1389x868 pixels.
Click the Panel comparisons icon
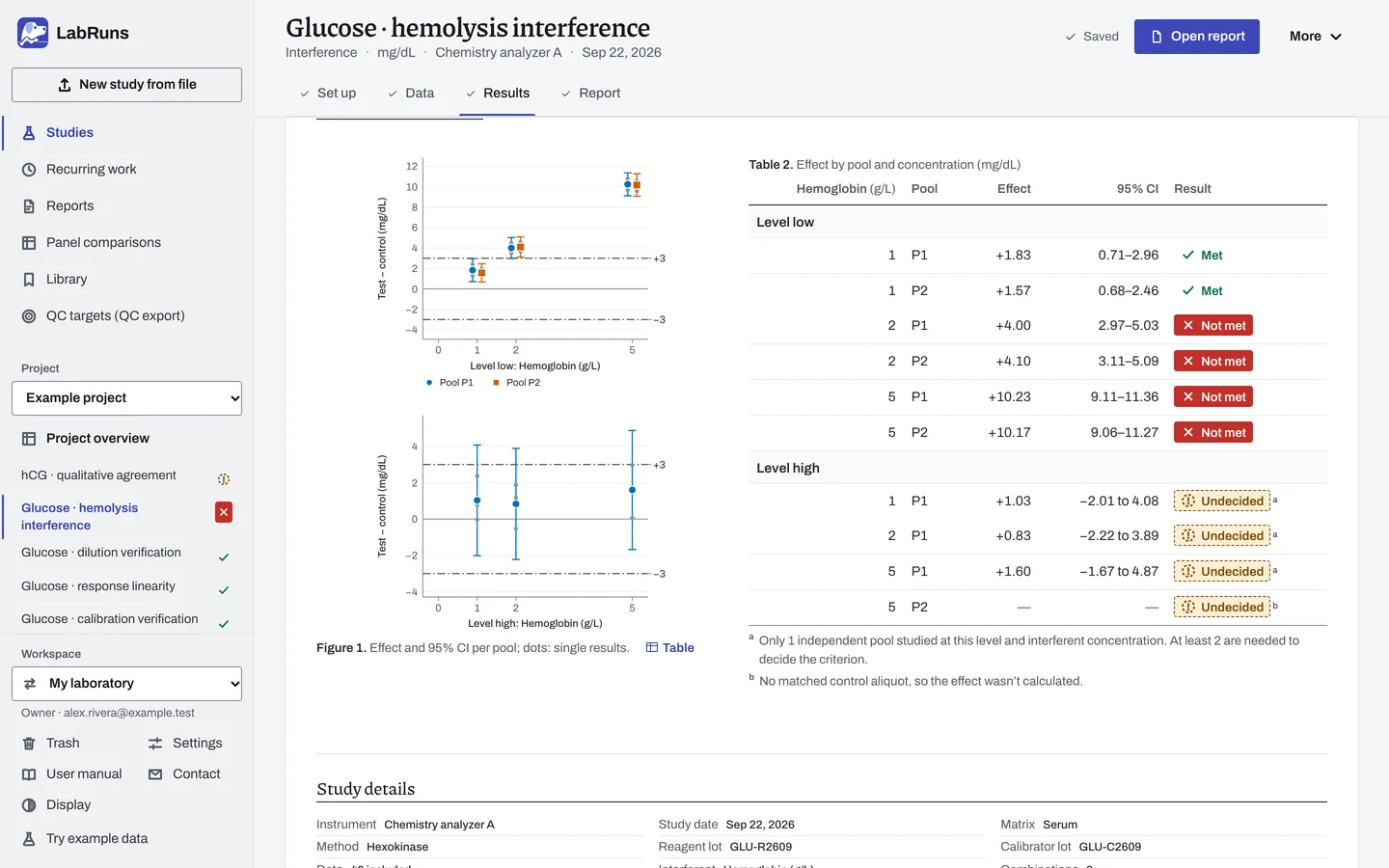coord(29,243)
